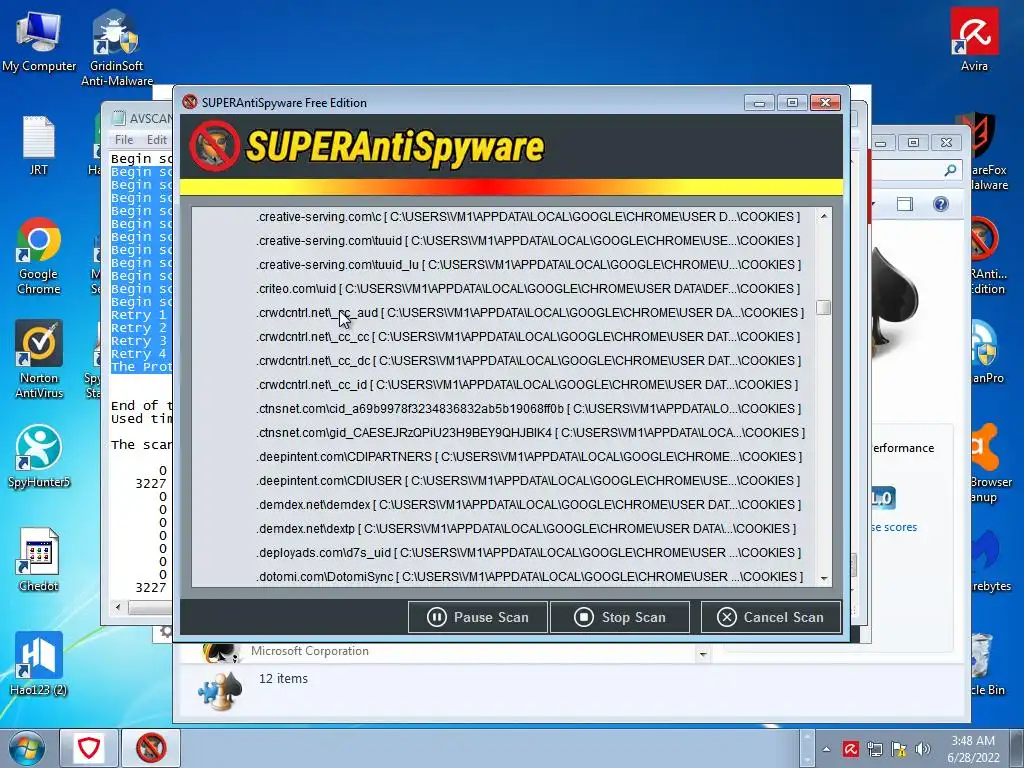Select the .ctnsnet.com\gid_CAESEJ cookie entry
The image size is (1024, 768).
[530, 433]
